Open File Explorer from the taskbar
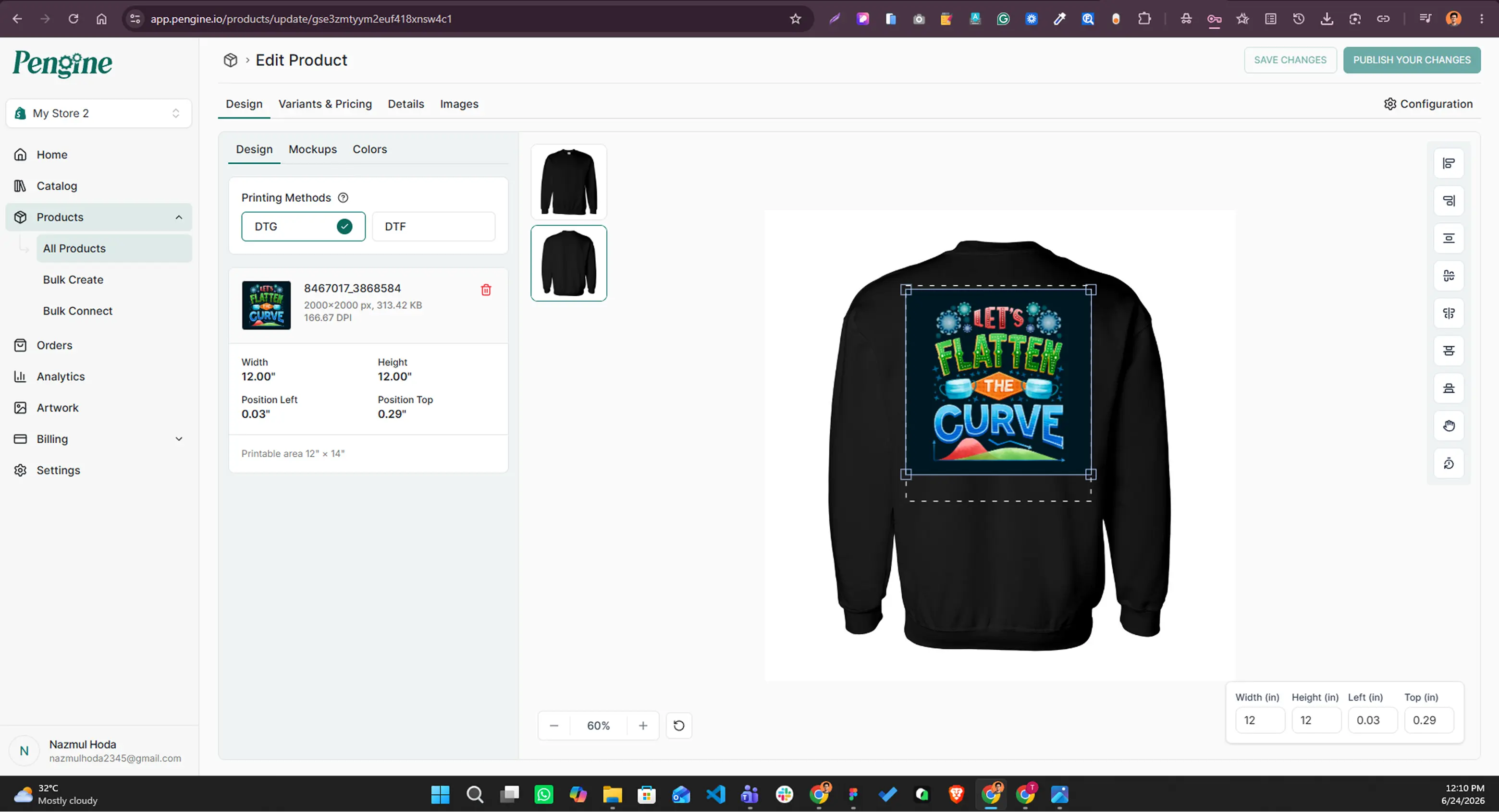The height and width of the screenshot is (812, 1499). click(x=612, y=795)
